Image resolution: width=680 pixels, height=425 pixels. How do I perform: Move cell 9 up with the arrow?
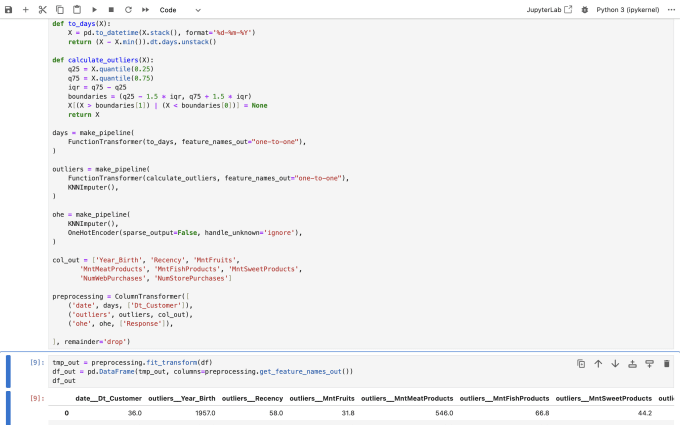[x=598, y=364]
